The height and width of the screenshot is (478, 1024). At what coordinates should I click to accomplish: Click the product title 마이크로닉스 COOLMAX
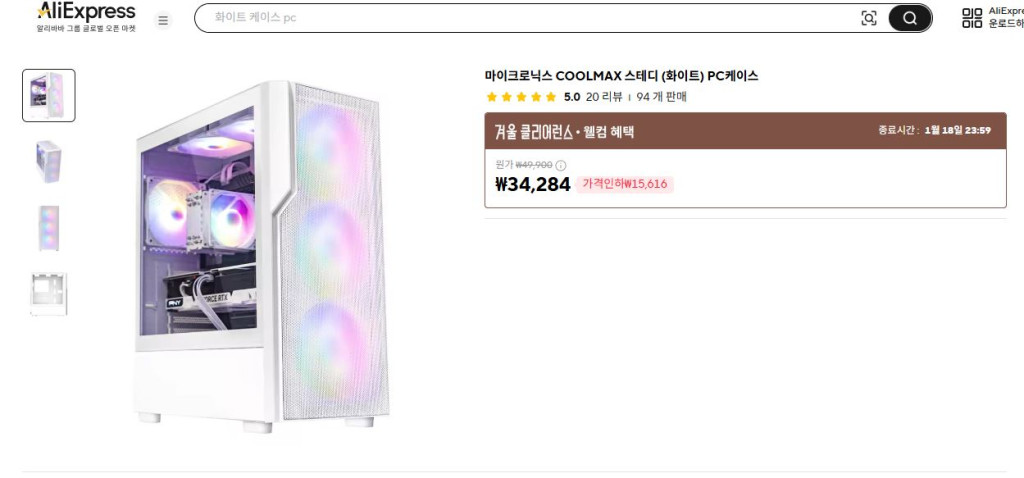pos(621,76)
